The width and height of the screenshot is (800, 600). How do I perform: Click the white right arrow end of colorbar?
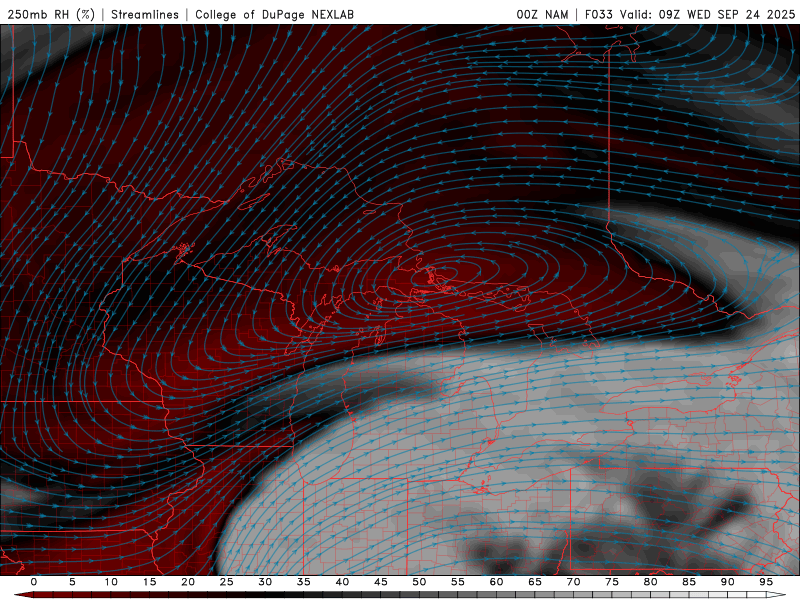(x=777, y=595)
